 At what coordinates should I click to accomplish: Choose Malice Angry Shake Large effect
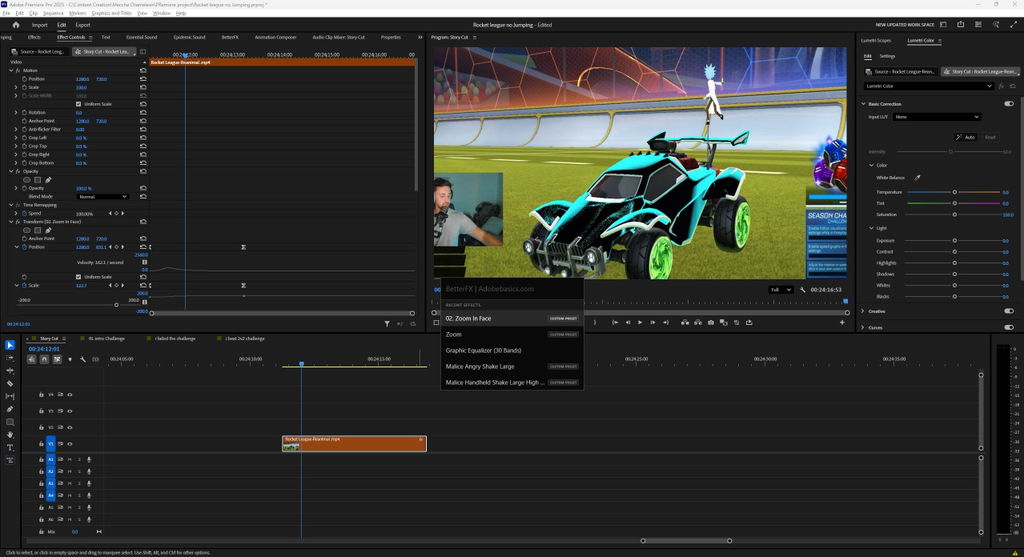[x=480, y=366]
